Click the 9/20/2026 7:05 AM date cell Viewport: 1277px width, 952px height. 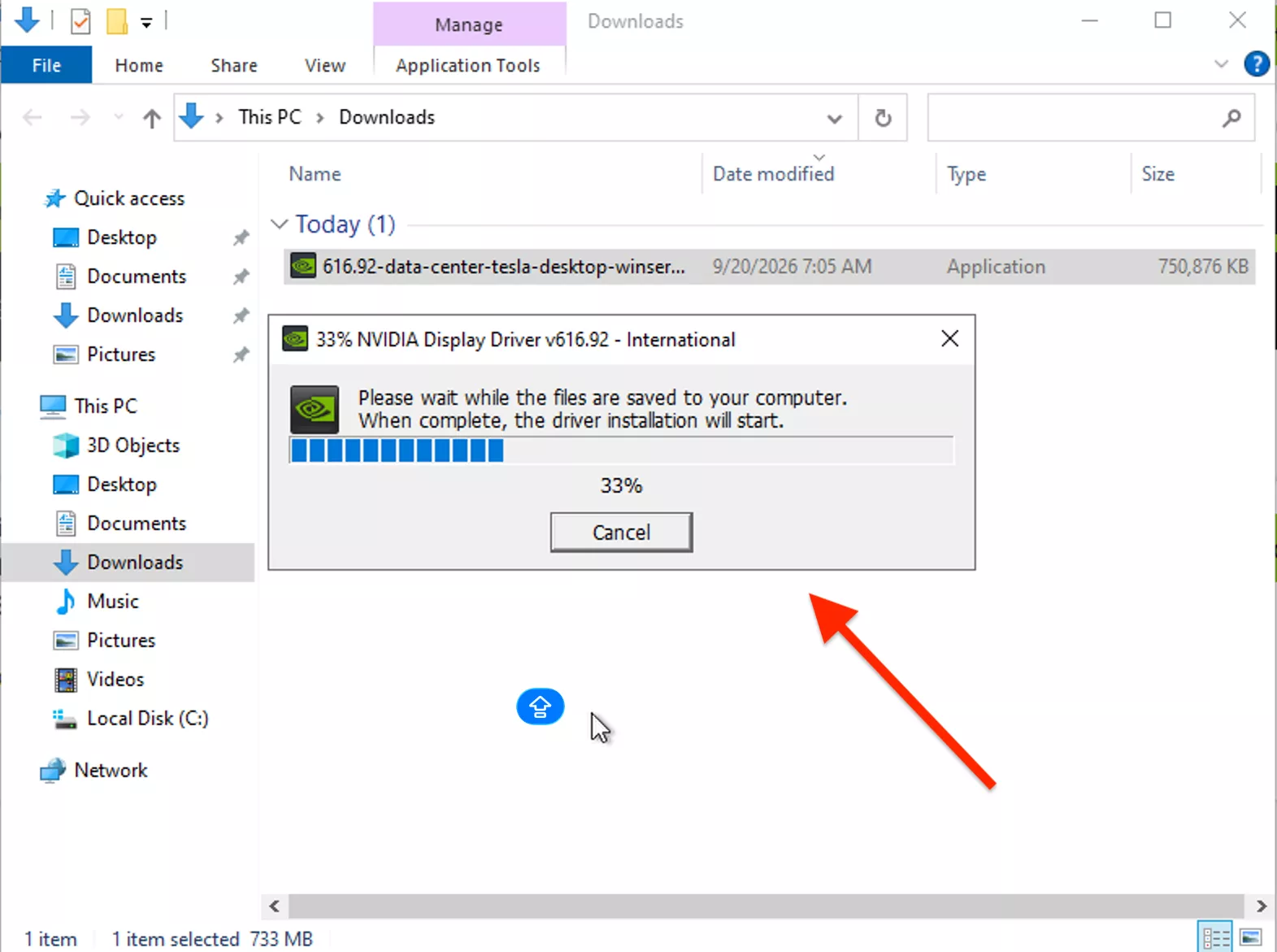coord(792,267)
